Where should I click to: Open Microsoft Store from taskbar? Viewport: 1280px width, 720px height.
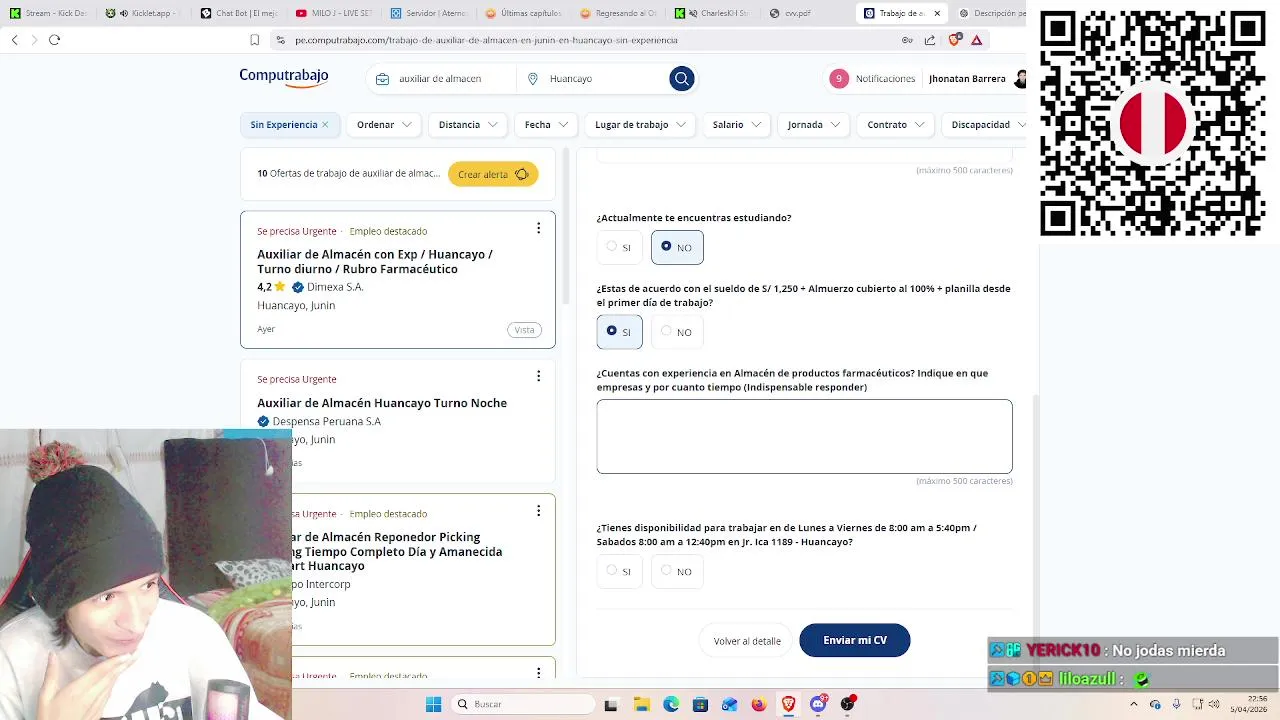pyautogui.click(x=700, y=704)
